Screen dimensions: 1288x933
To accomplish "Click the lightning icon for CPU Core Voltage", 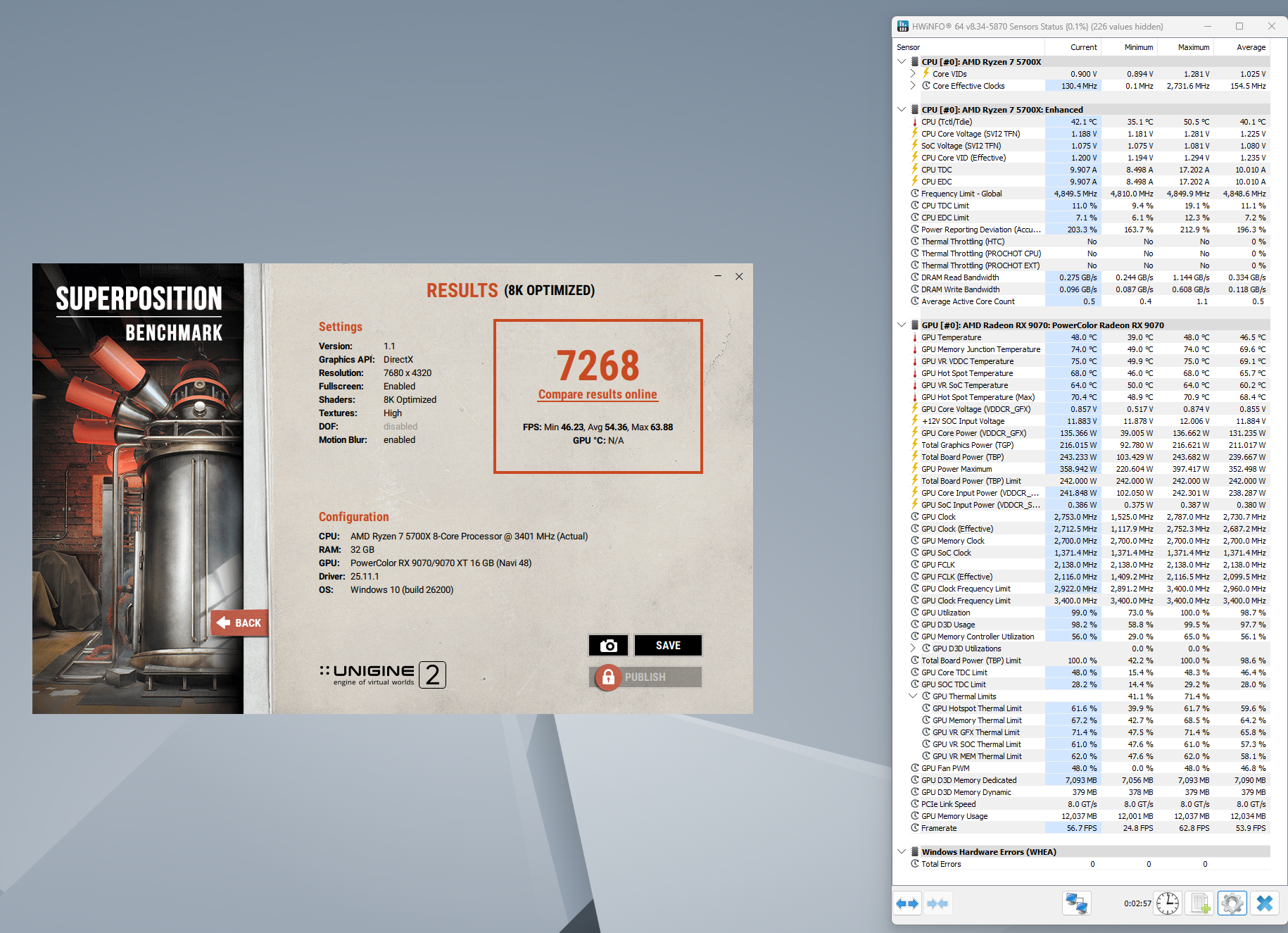I will point(915,134).
